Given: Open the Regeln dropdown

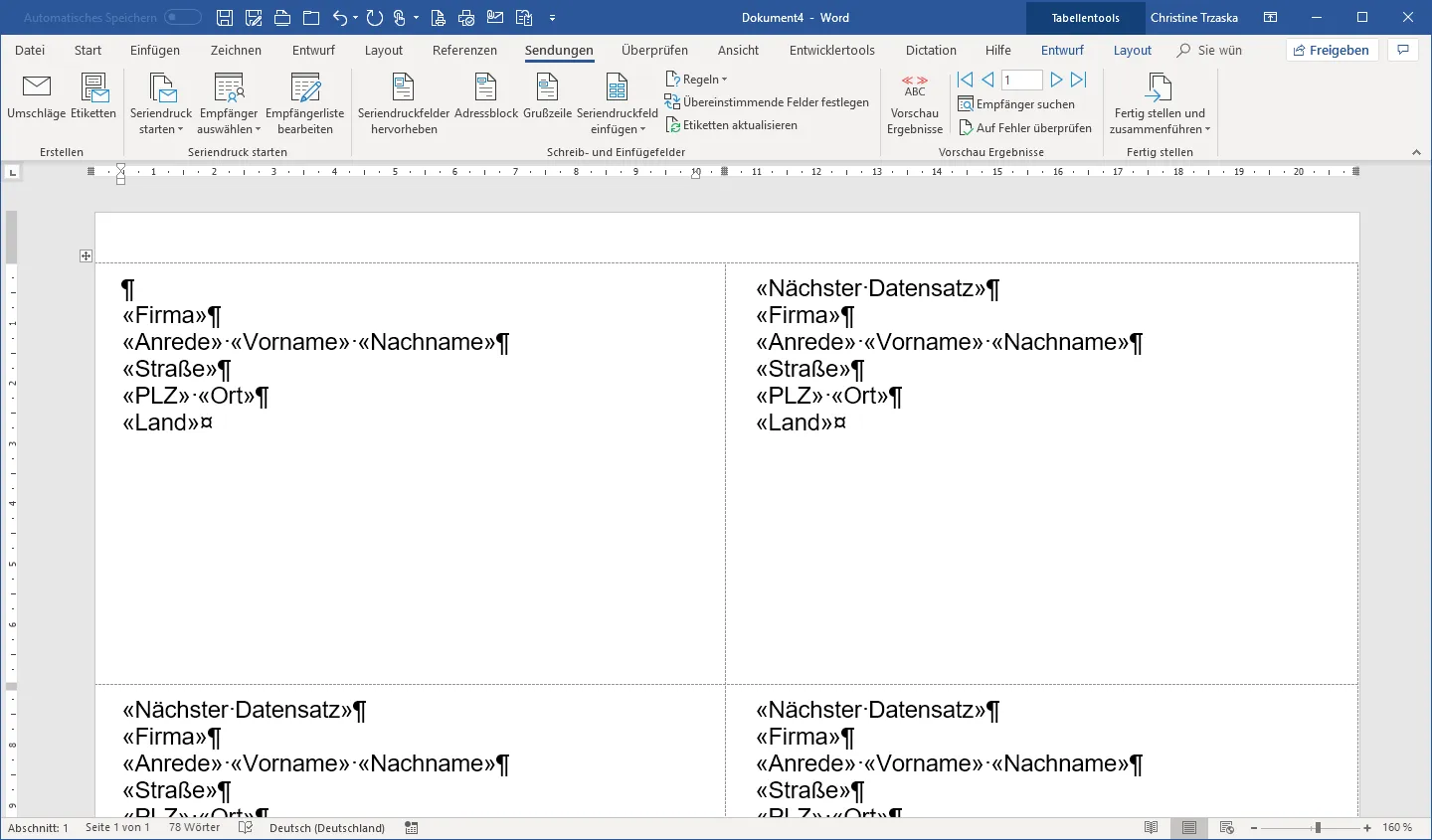Looking at the screenshot, I should pos(698,80).
